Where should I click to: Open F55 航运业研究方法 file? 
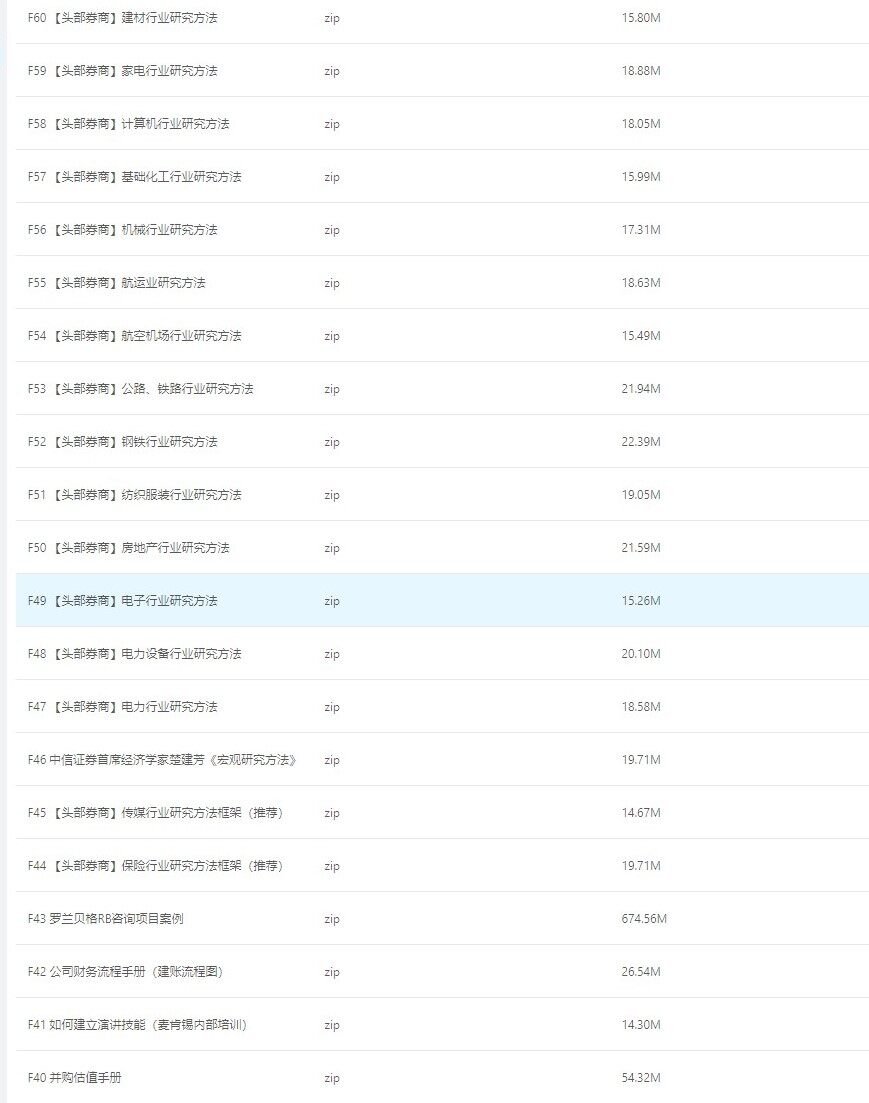click(x=116, y=283)
